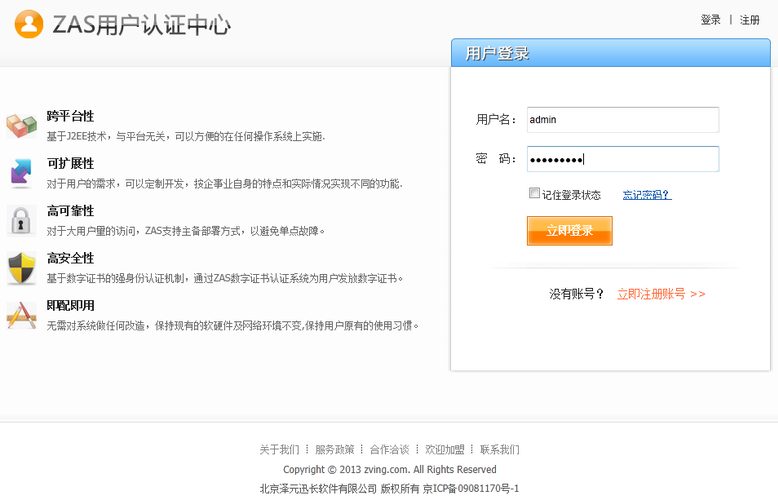
Task: Click the orange 立即登录 button
Action: click(x=570, y=231)
